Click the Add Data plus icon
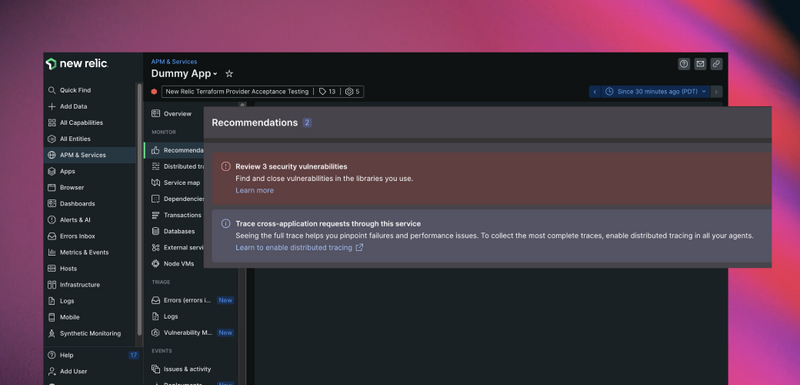Screen dimensions: 800x385 pyautogui.click(x=52, y=107)
